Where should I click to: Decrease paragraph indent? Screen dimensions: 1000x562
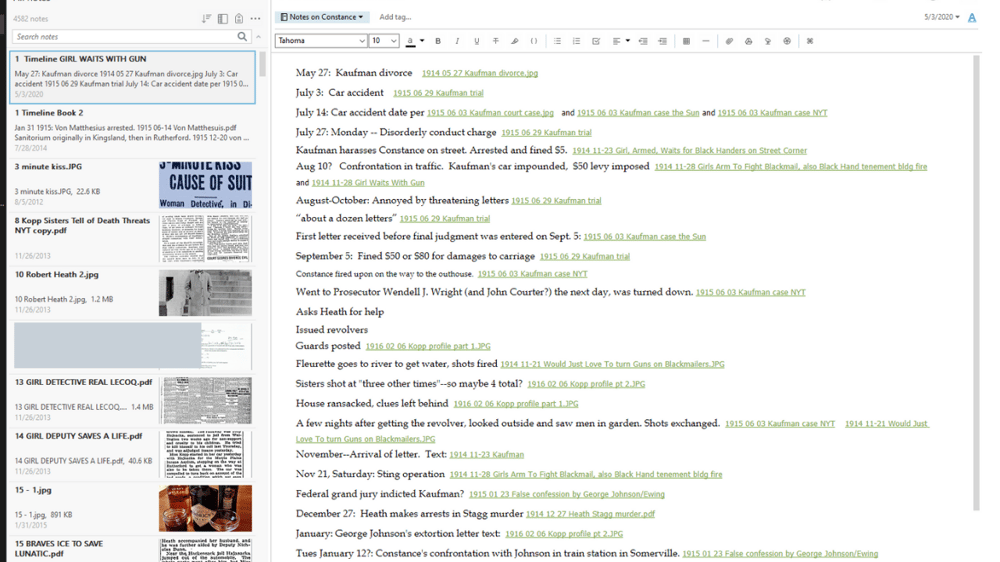coord(643,41)
